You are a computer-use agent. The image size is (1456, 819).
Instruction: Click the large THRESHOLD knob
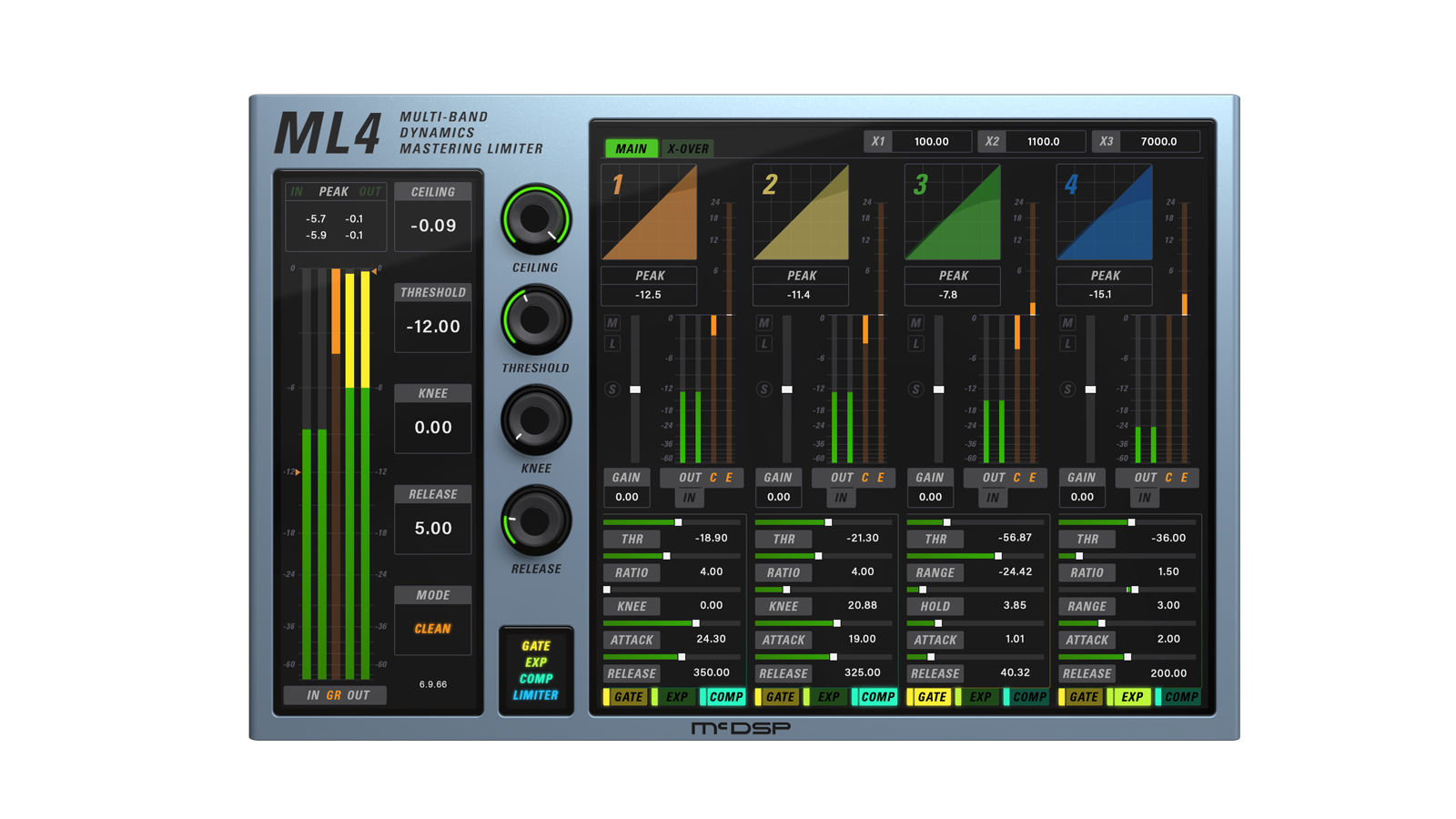click(x=535, y=319)
